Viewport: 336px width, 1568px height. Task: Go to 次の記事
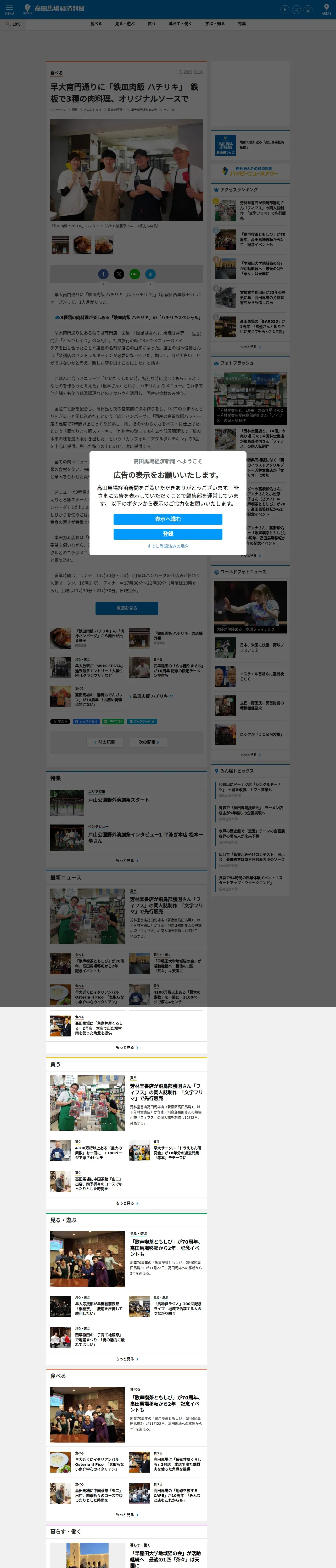pyautogui.click(x=148, y=742)
